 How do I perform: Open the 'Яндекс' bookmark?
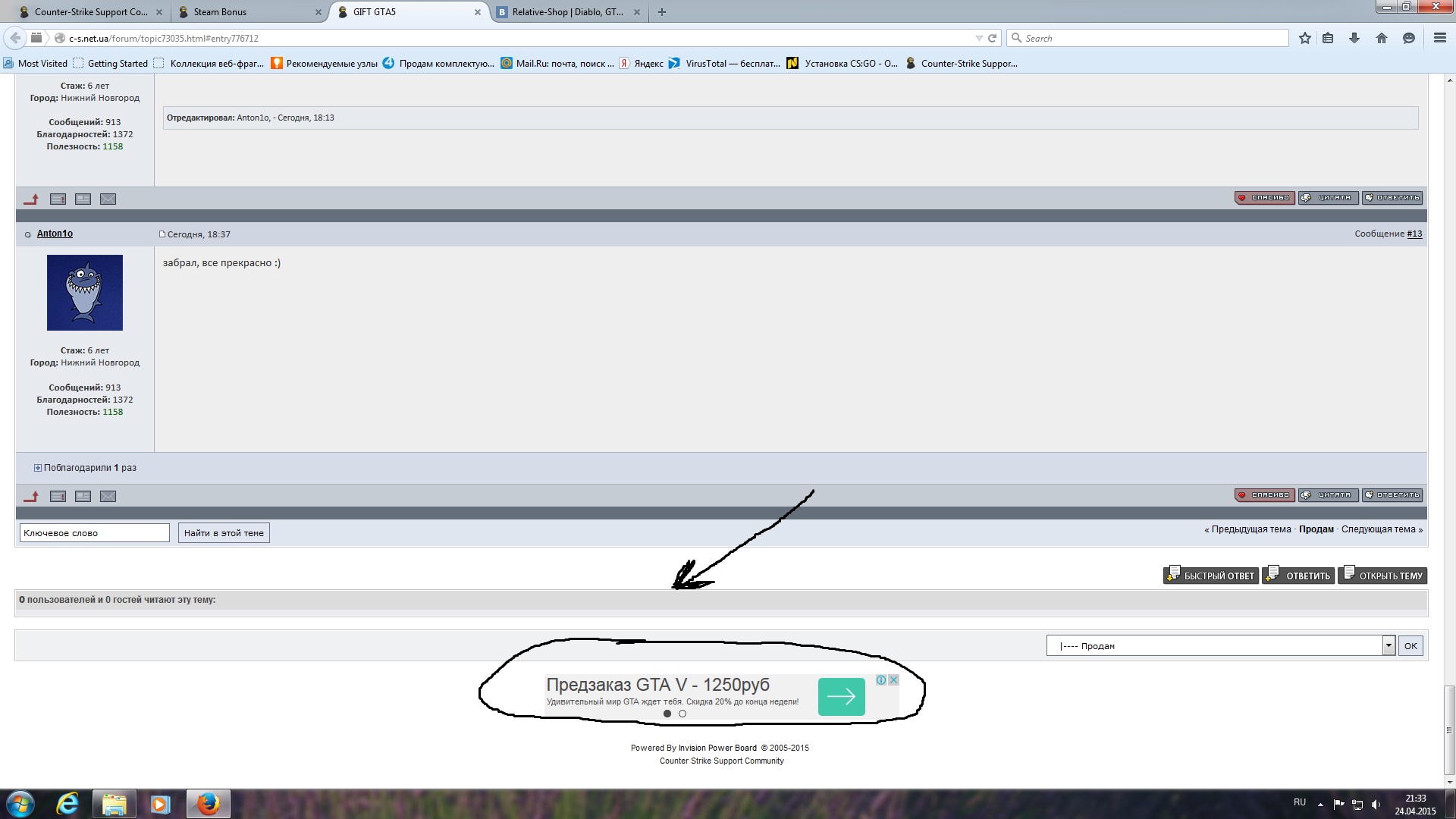click(x=642, y=64)
